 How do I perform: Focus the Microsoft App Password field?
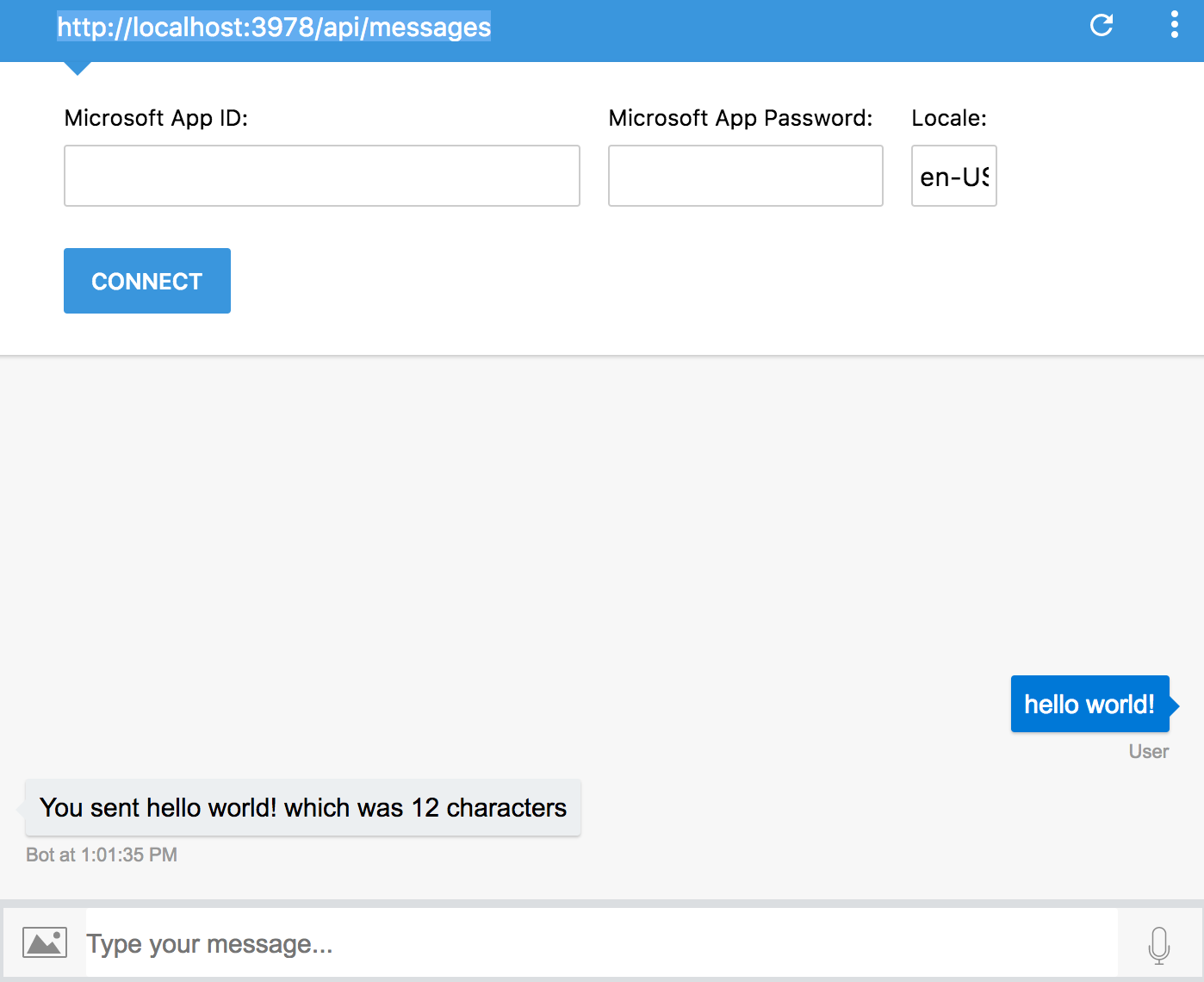746,176
